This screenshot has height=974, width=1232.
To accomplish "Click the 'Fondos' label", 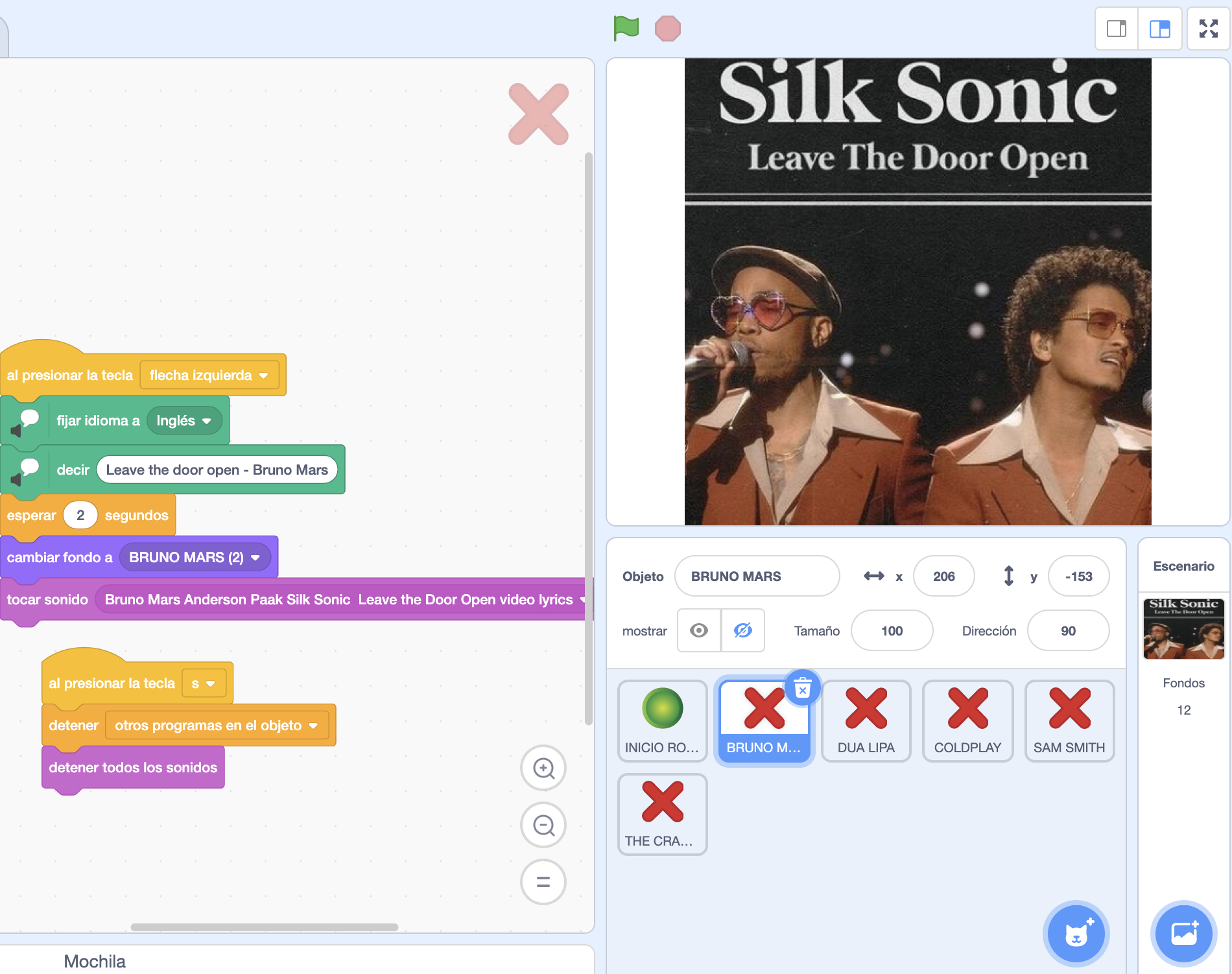I will tap(1184, 683).
